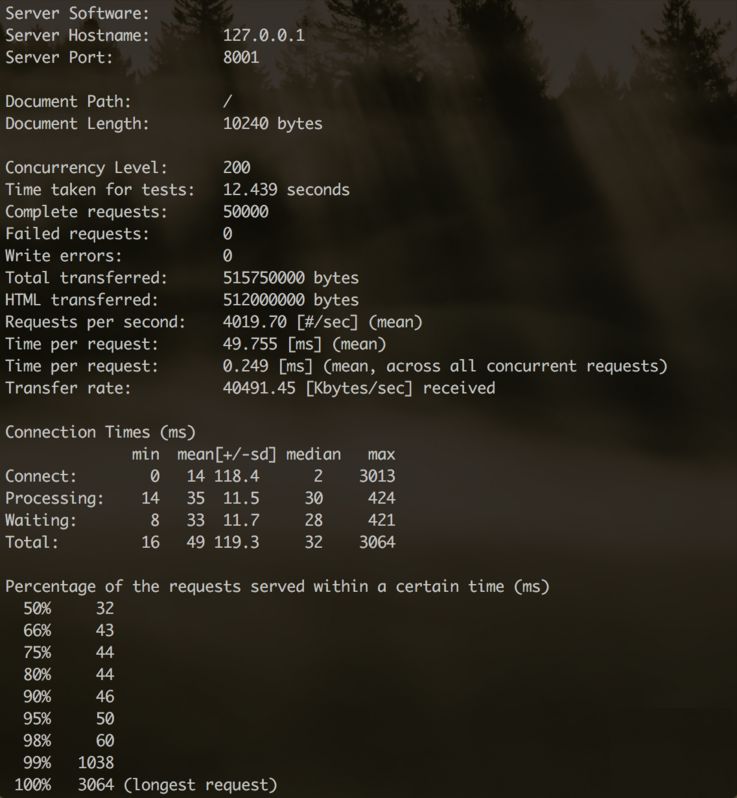Click the concurrency level value 200
The image size is (737, 798).
(236, 168)
